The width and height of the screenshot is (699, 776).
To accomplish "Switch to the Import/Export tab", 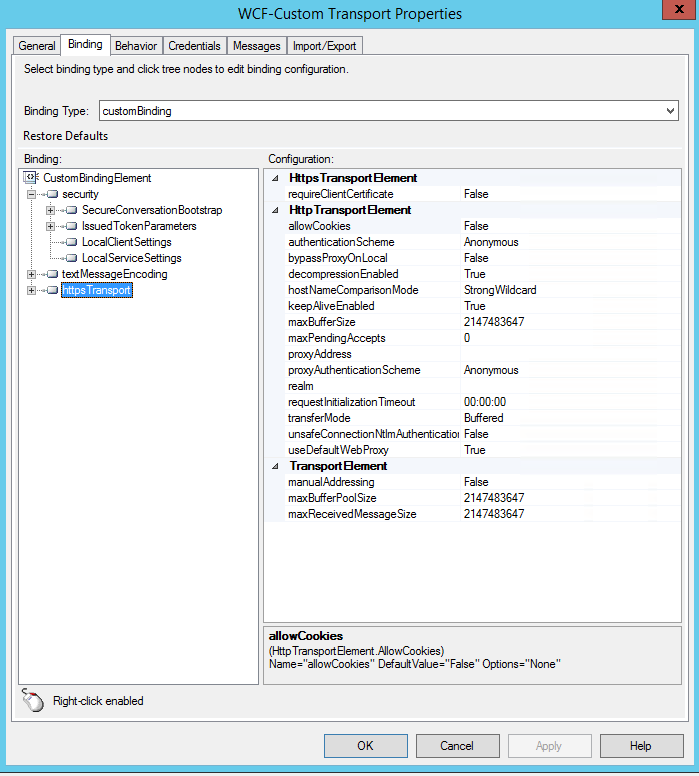I will (x=324, y=46).
